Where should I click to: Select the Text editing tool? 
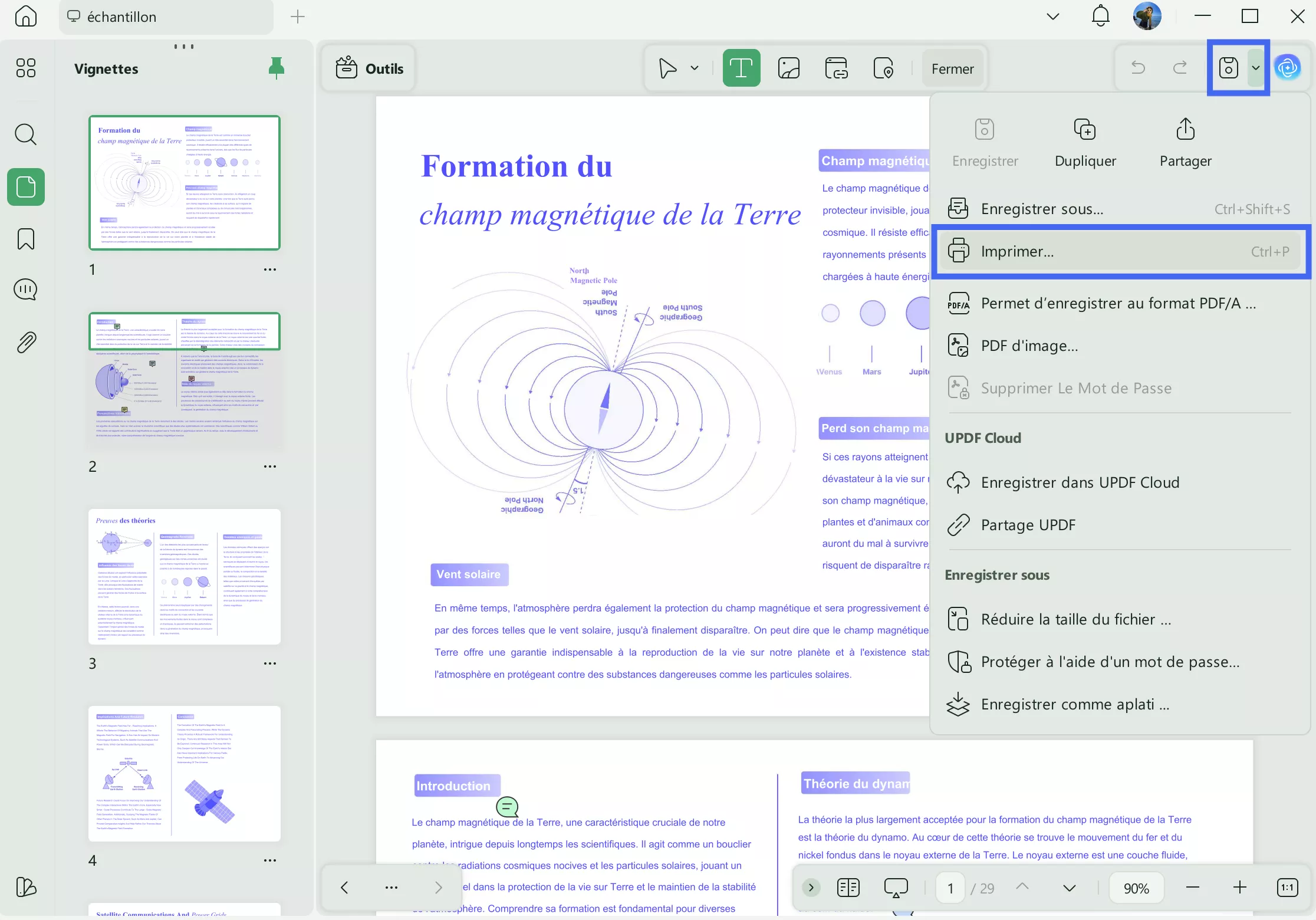(741, 67)
